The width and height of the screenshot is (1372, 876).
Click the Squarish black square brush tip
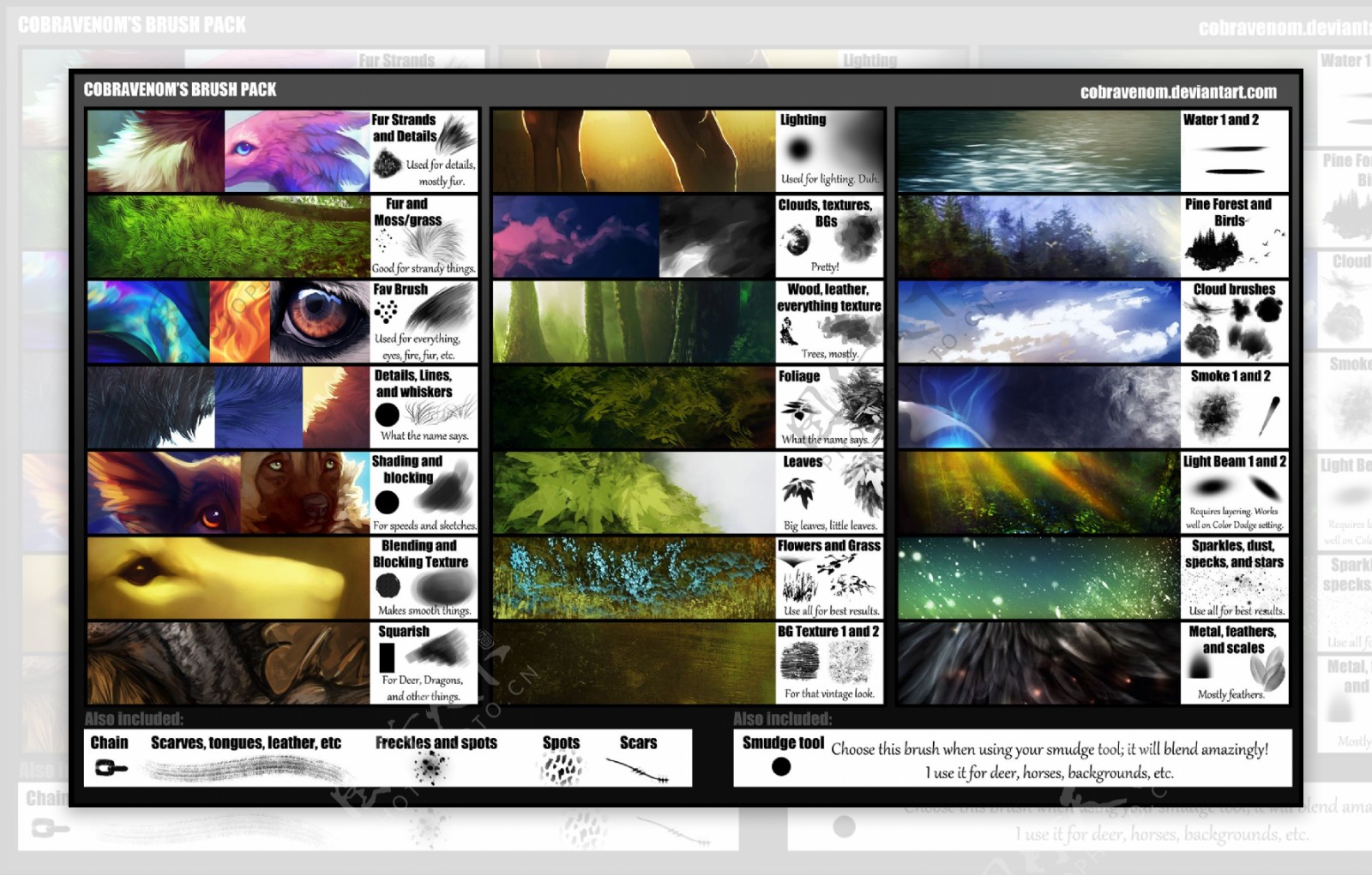[x=387, y=657]
